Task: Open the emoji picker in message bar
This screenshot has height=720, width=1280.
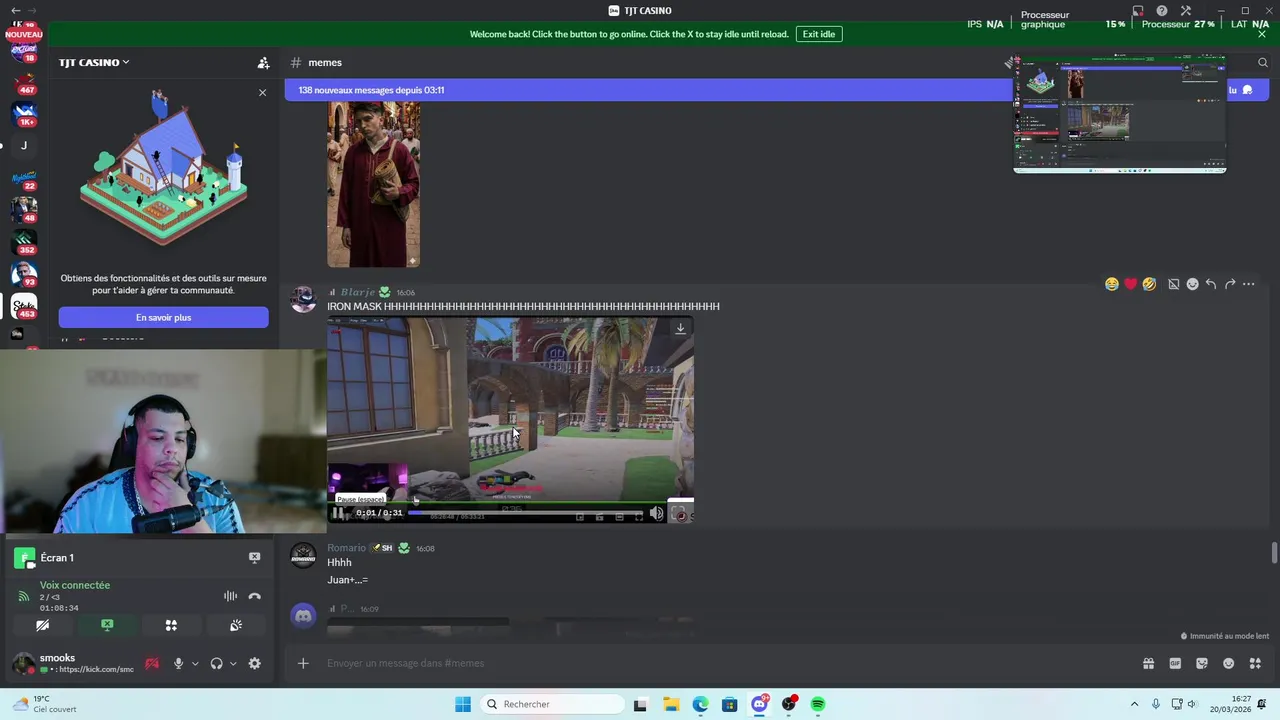Action: [x=1229, y=663]
